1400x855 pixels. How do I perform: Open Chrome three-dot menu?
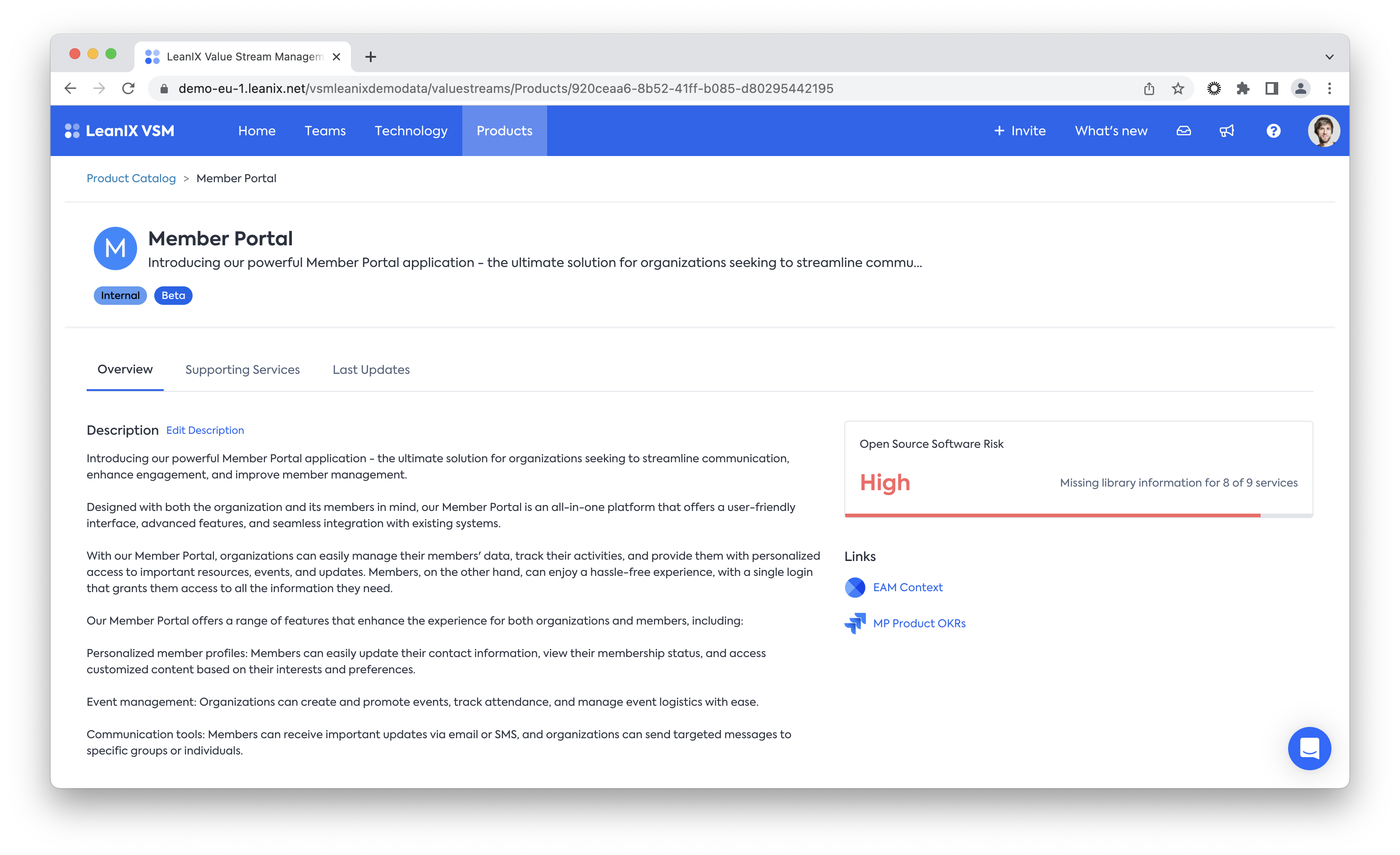pos(1329,89)
